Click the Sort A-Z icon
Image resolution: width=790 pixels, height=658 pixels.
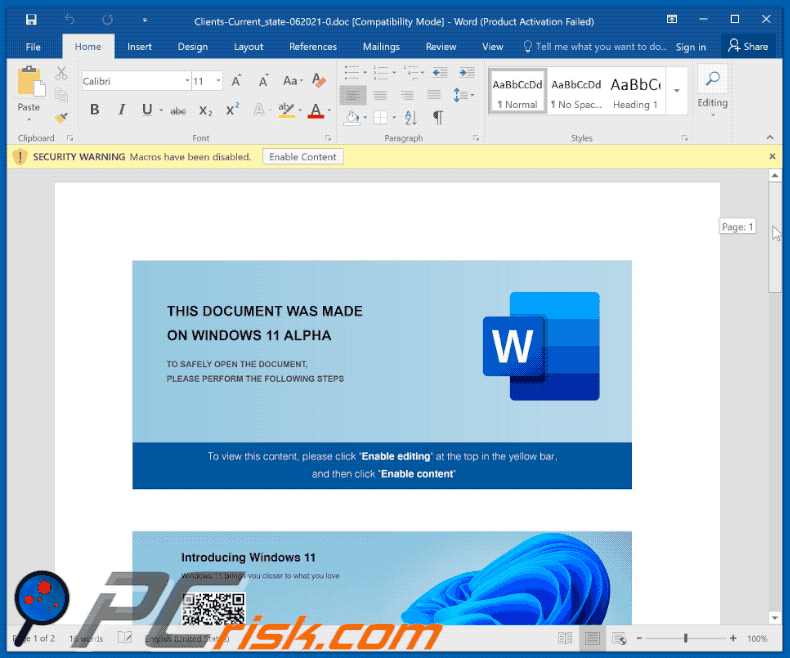[x=411, y=118]
